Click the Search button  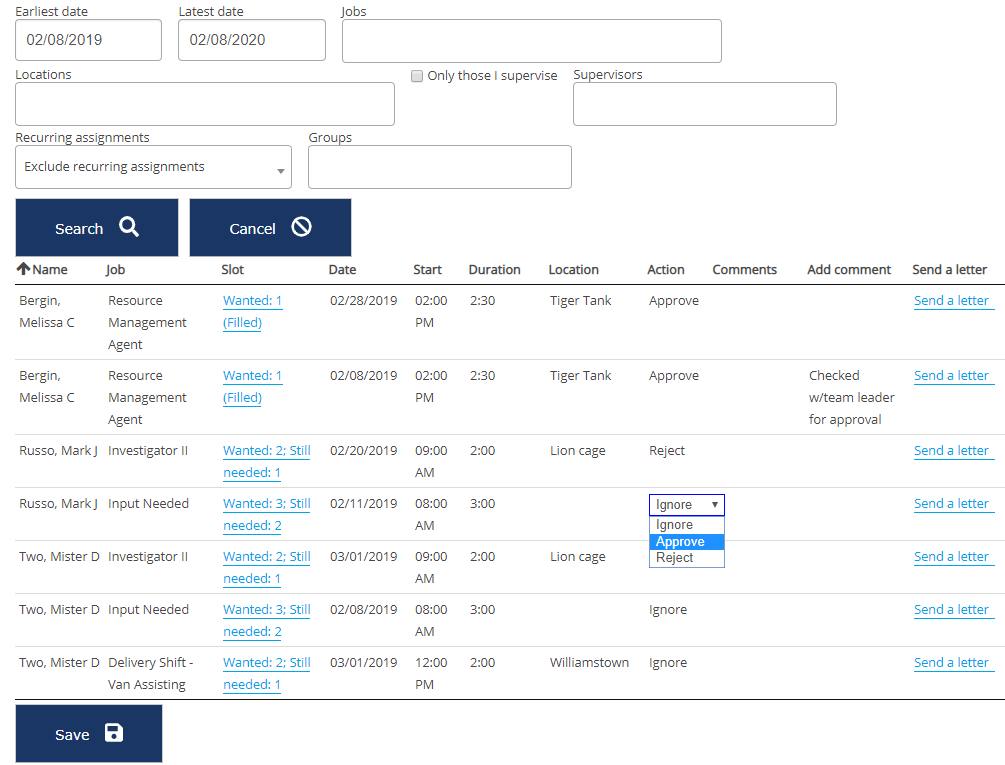tap(96, 228)
